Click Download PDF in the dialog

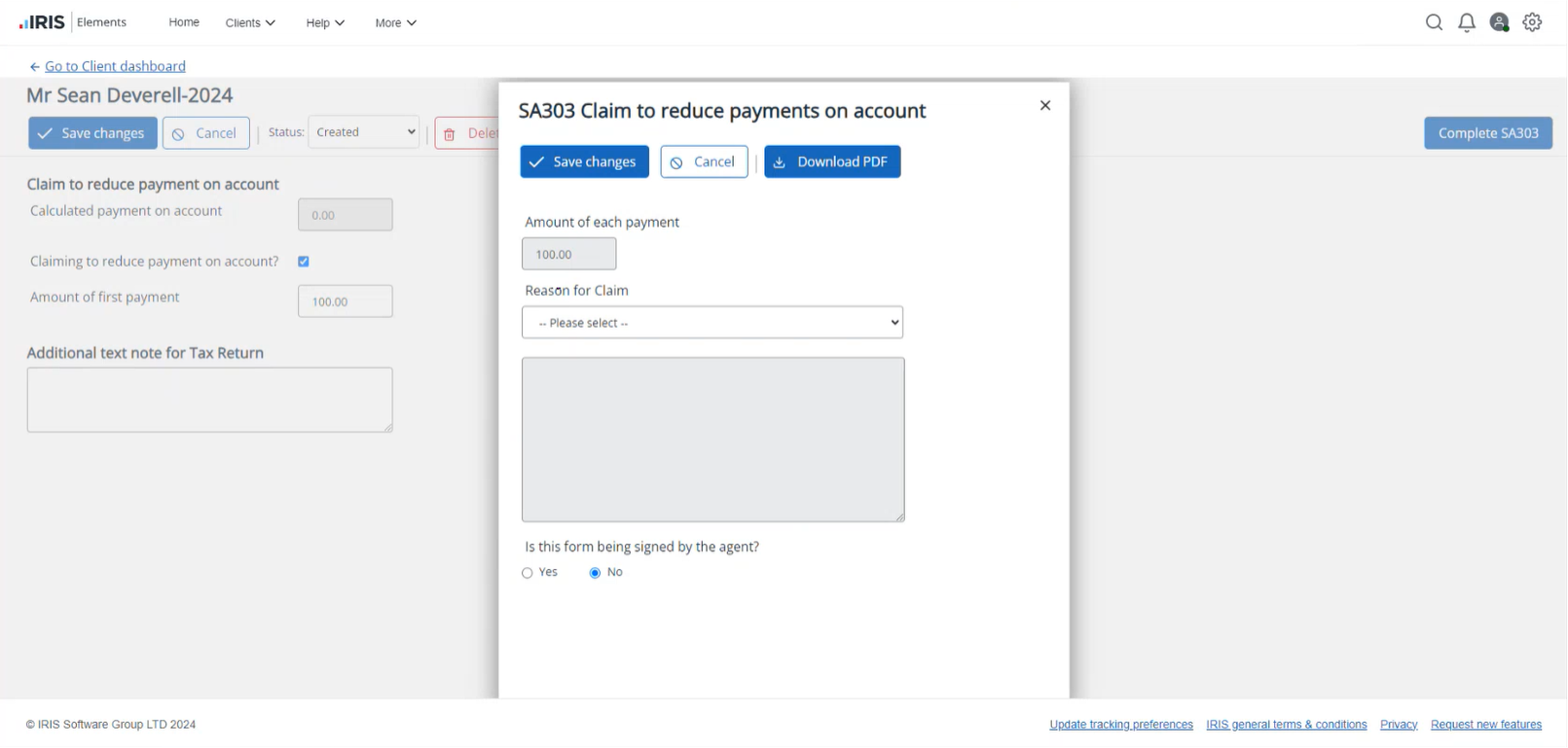click(831, 161)
